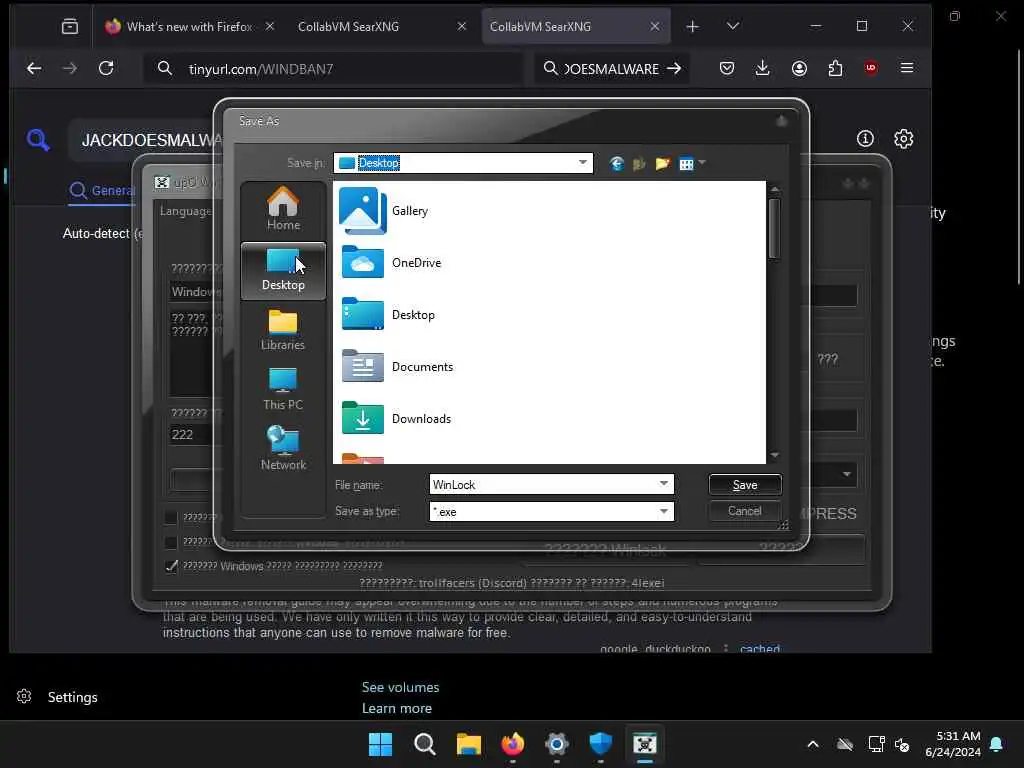Select the Downloads folder in file list
Image resolution: width=1024 pixels, height=768 pixels.
(x=396, y=419)
